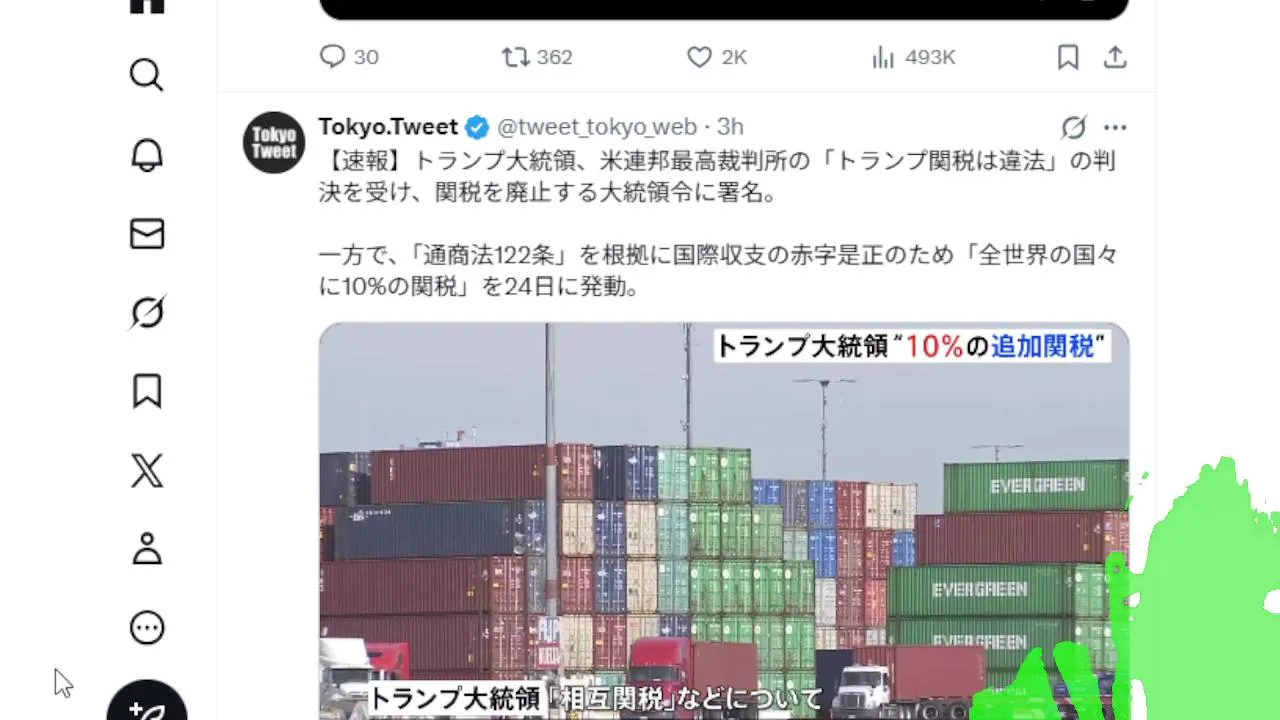
Task: View analytics showing 493K views
Action: [x=913, y=57]
